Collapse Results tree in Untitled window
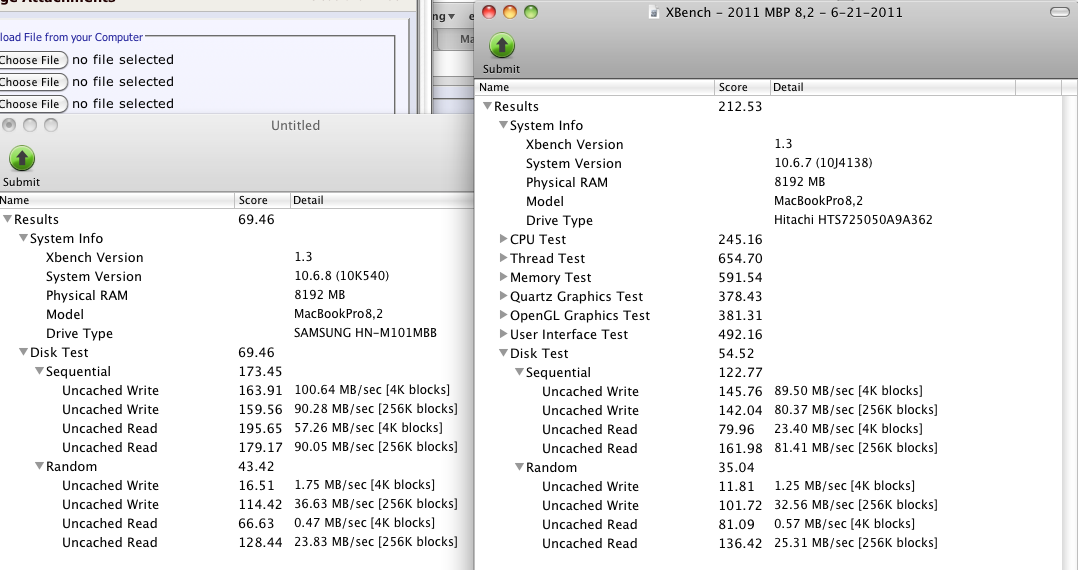Image resolution: width=1078 pixels, height=570 pixels. tap(8, 219)
